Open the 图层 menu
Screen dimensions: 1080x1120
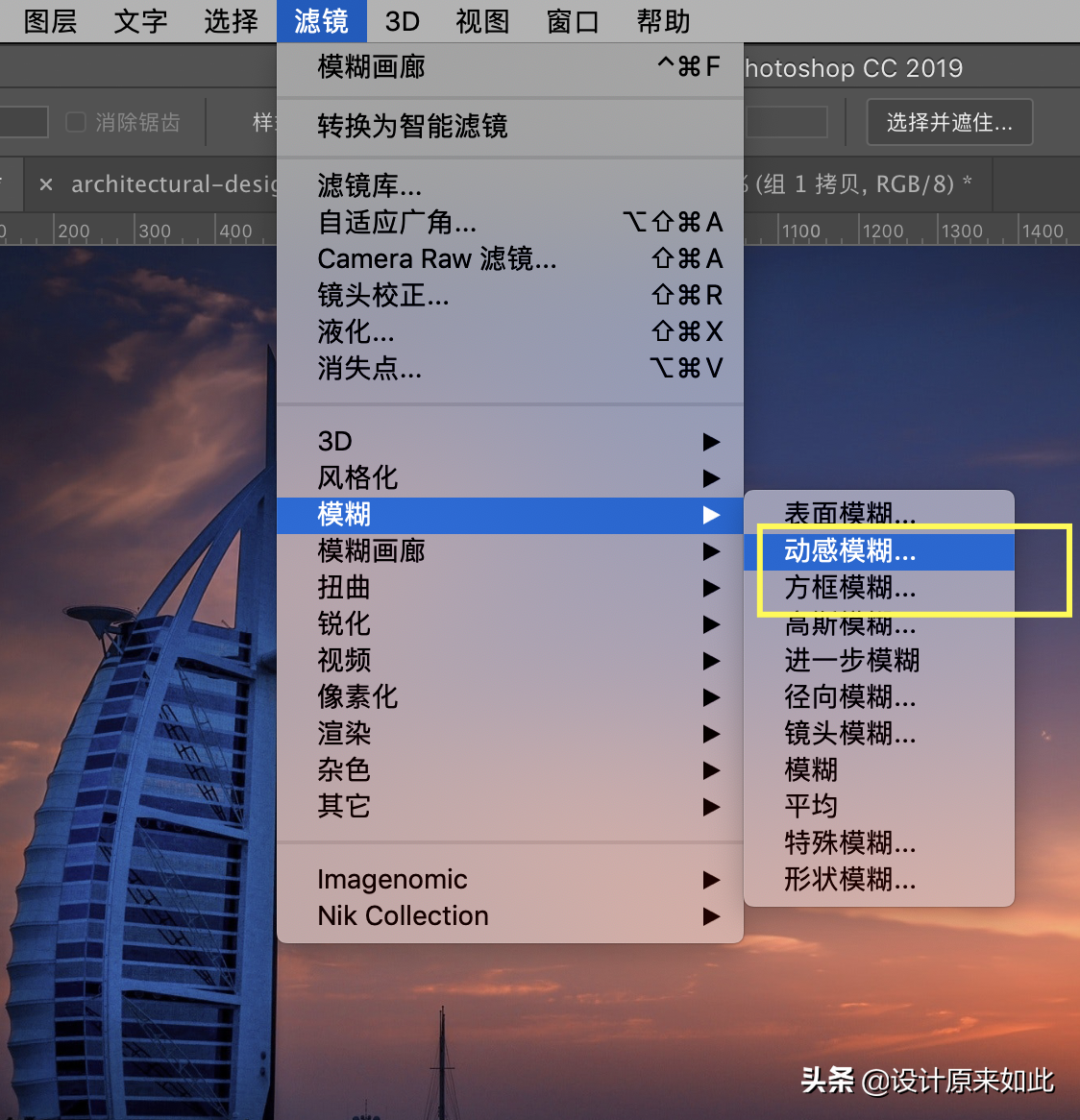click(50, 21)
